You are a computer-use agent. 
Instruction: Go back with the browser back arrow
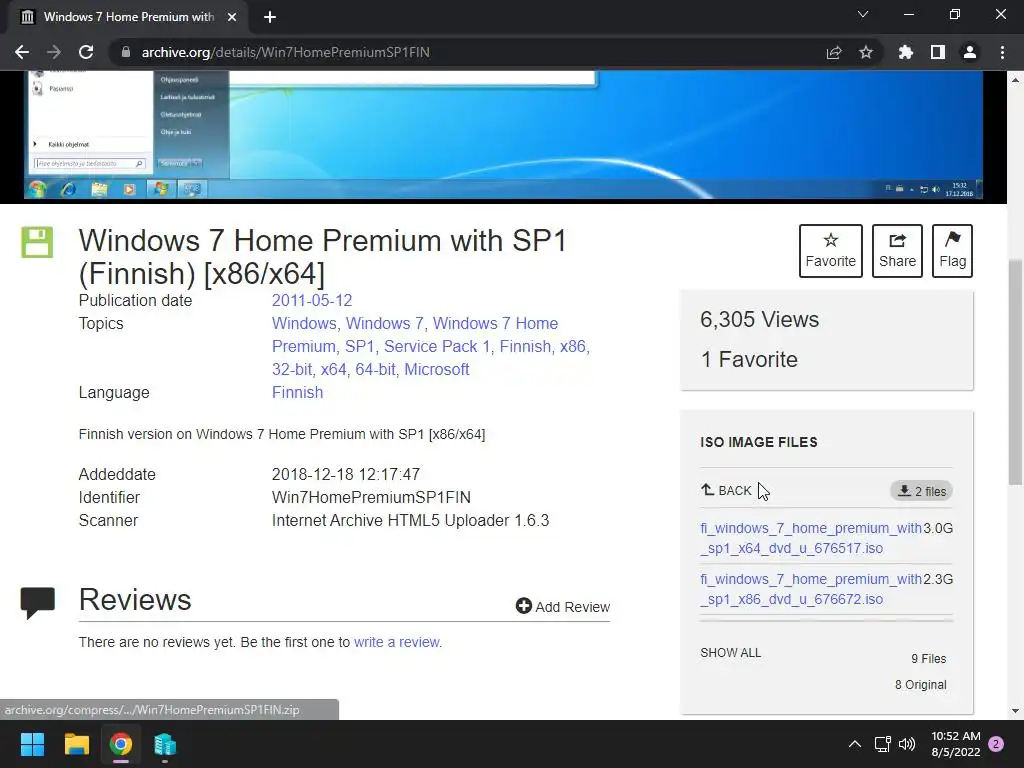(x=22, y=52)
